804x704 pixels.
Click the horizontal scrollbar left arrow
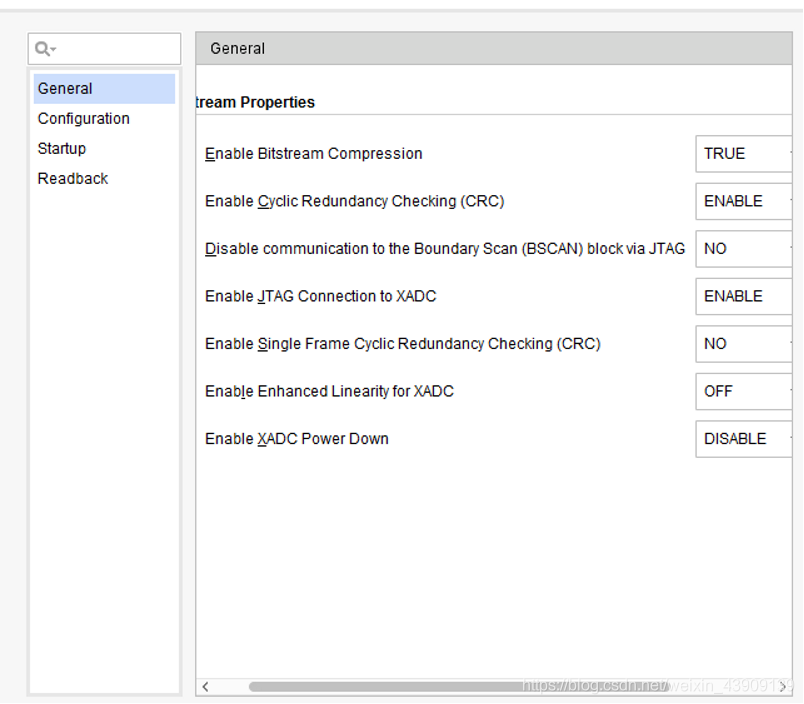click(205, 687)
